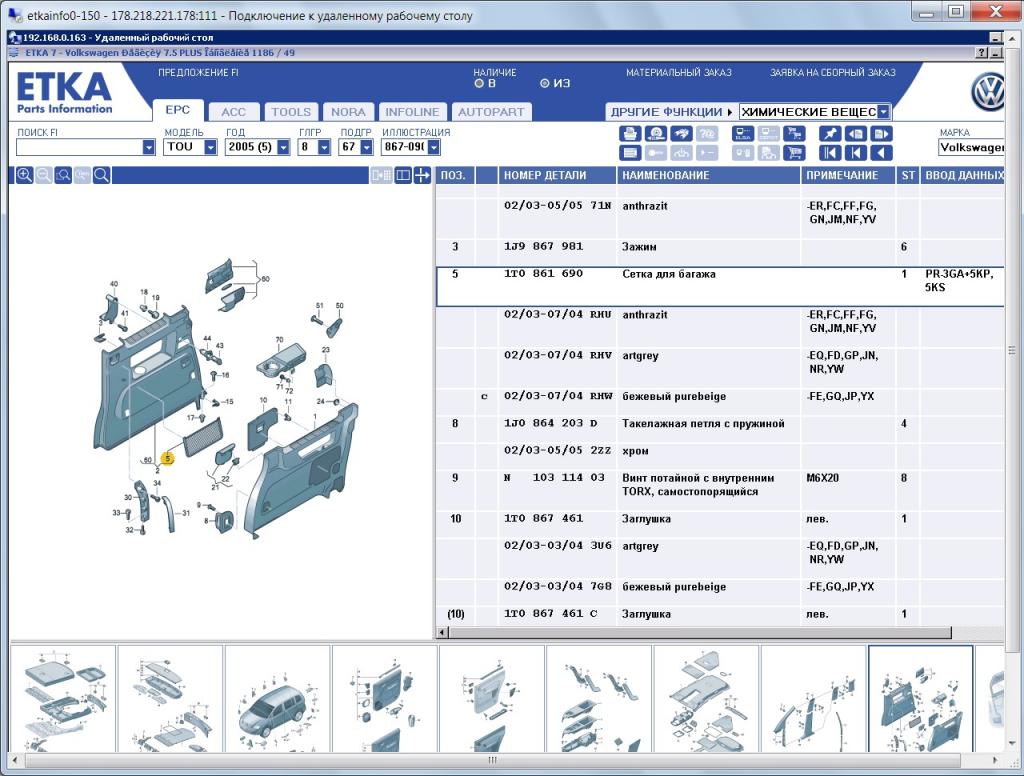
Task: Switch to the ACC tab
Action: [233, 112]
